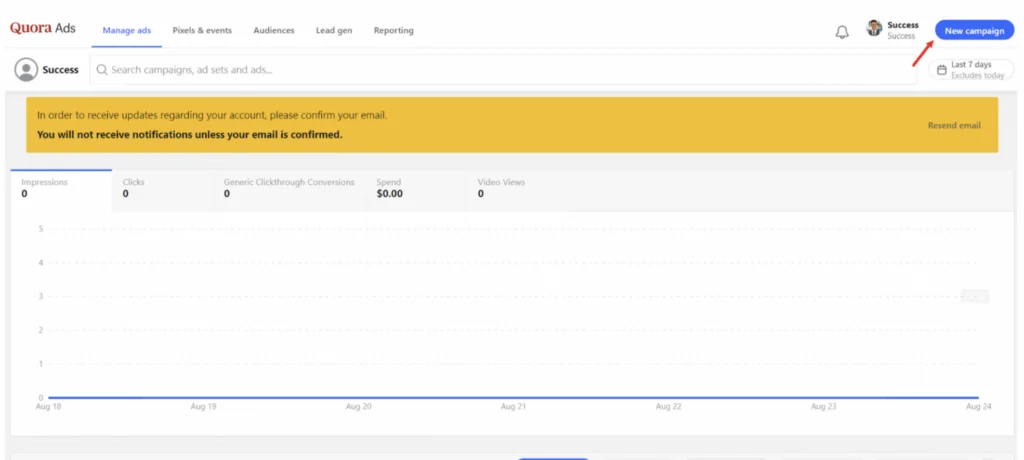This screenshot has height=460, width=1024.
Task: Open the notifications bell
Action: point(841,31)
